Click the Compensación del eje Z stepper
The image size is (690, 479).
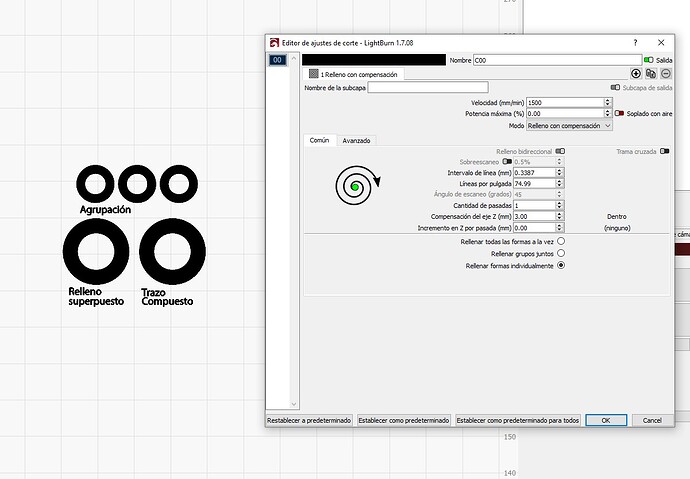point(559,216)
